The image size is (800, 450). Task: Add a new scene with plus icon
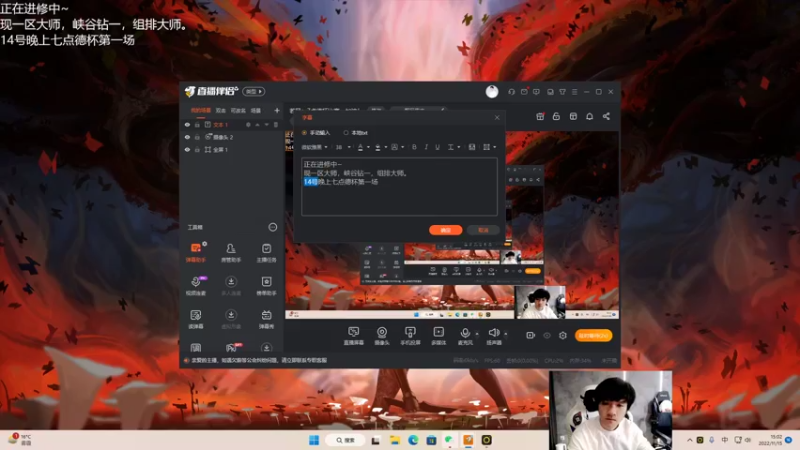pyautogui.click(x=277, y=110)
